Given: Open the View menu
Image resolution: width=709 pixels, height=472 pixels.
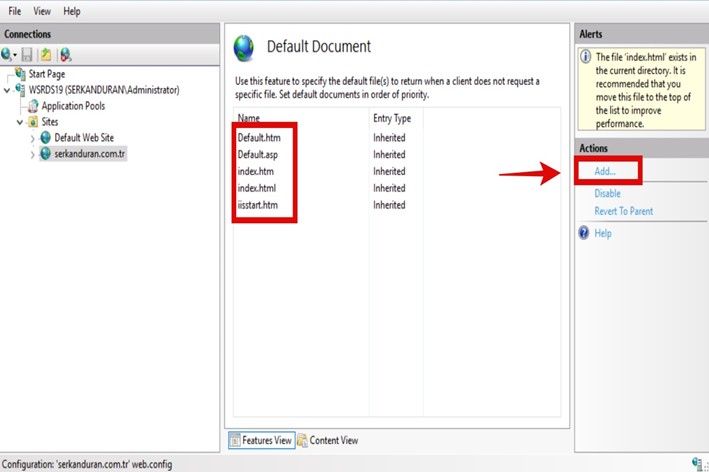Looking at the screenshot, I should (42, 11).
